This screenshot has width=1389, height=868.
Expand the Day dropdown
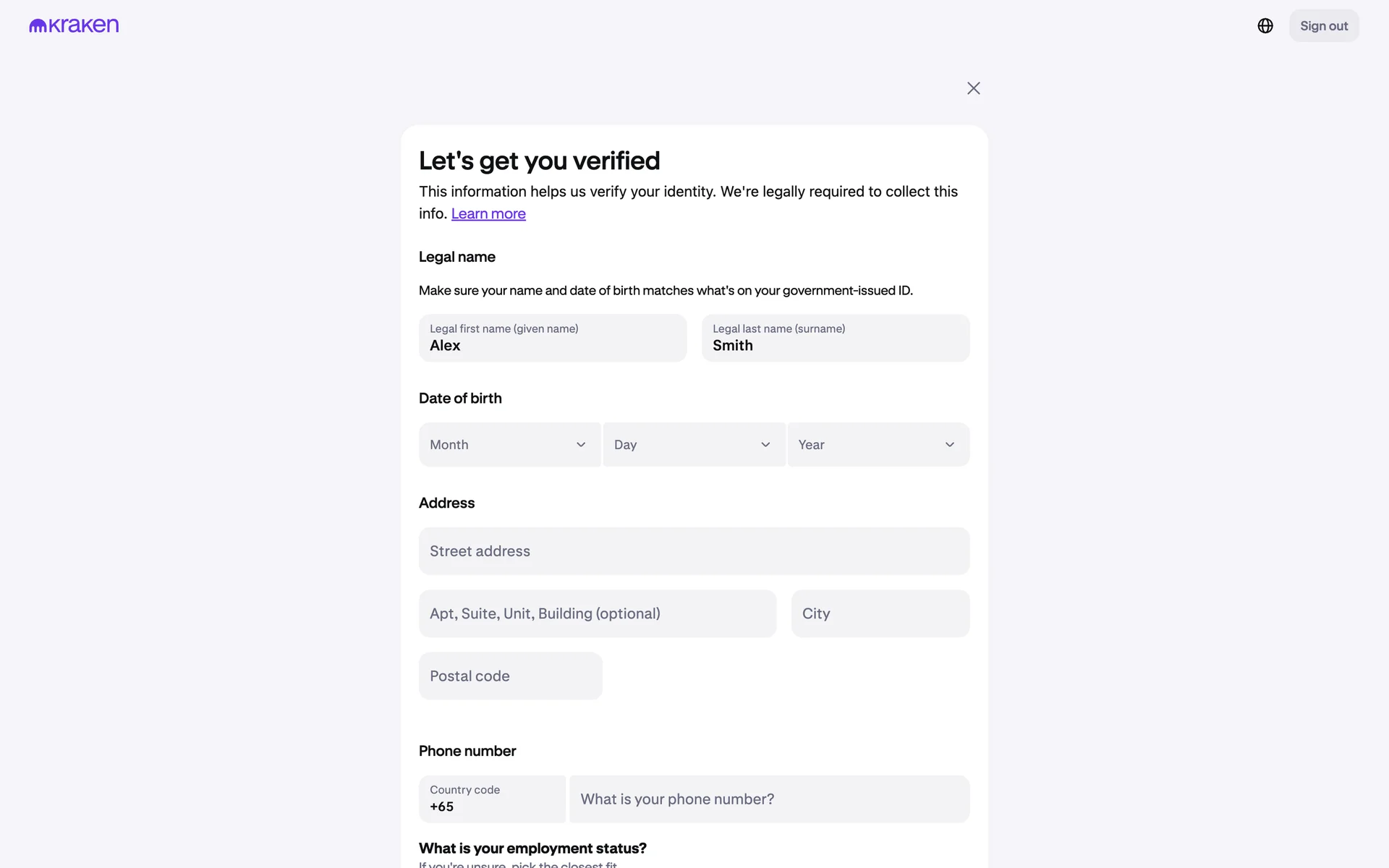coord(684,445)
